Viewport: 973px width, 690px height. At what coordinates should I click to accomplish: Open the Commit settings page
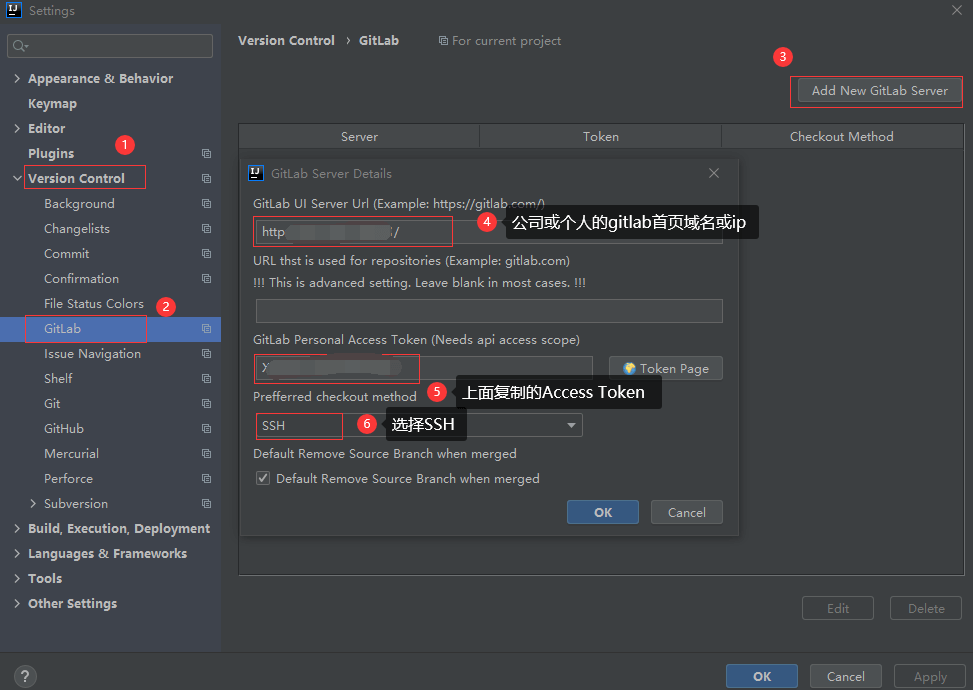point(66,254)
